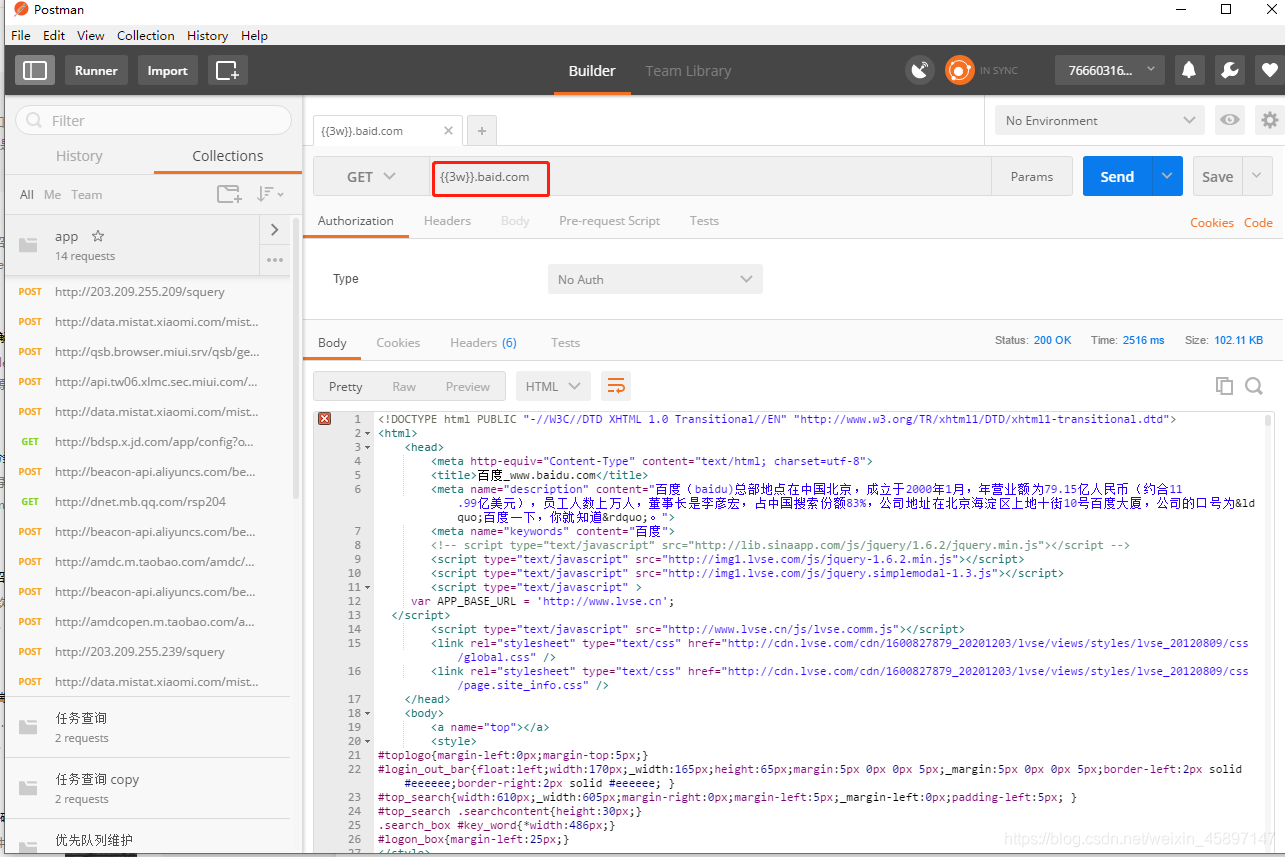This screenshot has height=857, width=1285.
Task: Open the environment quick look eye icon
Action: (1229, 120)
